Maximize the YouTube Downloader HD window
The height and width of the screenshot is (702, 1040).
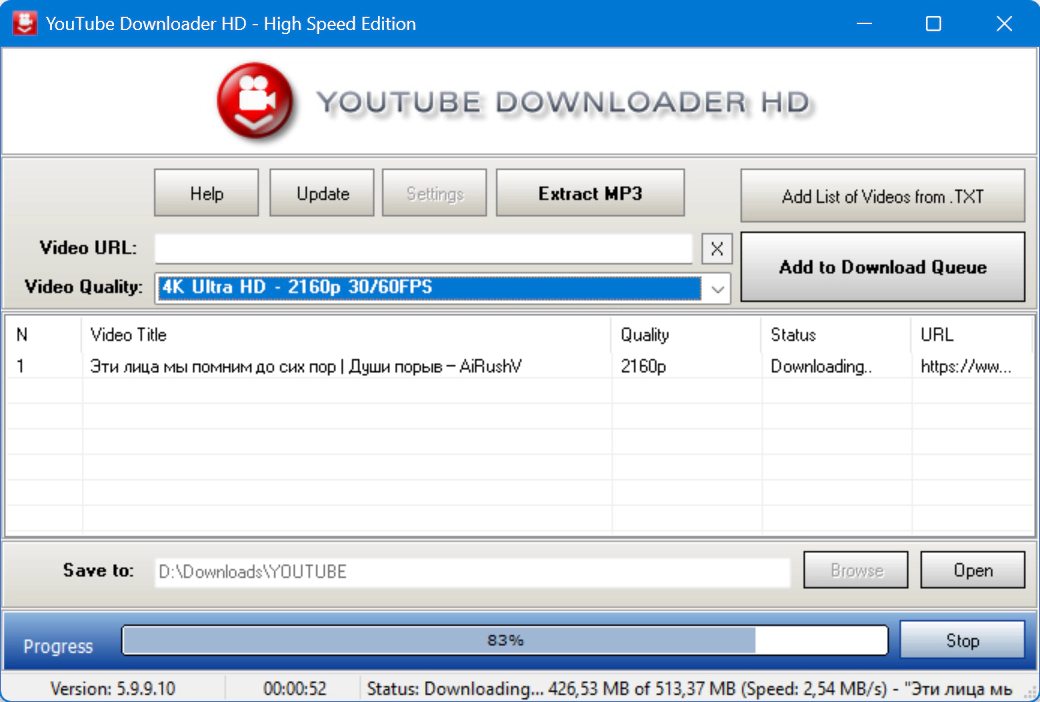click(933, 24)
